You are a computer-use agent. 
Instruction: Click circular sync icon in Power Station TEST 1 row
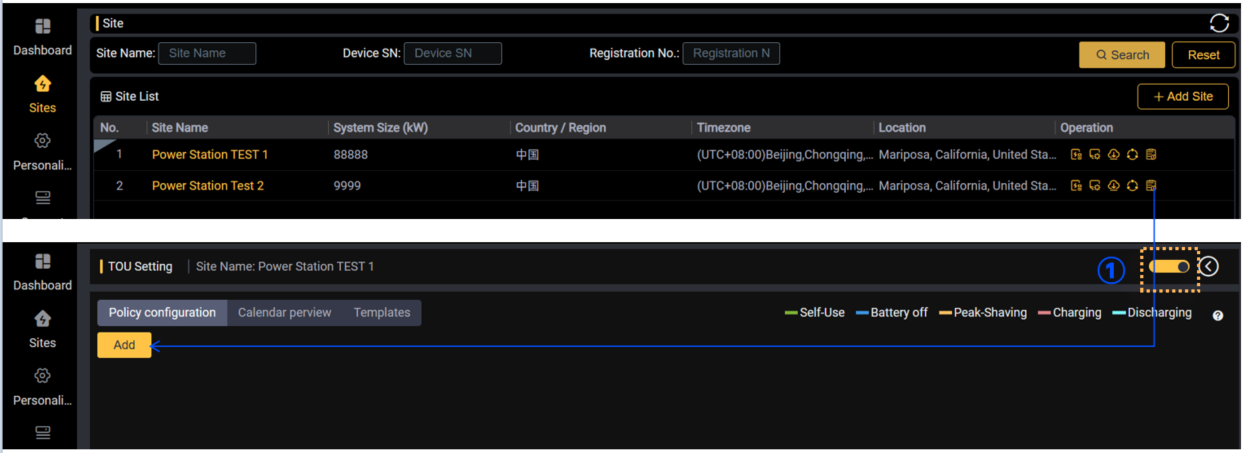coord(1132,155)
